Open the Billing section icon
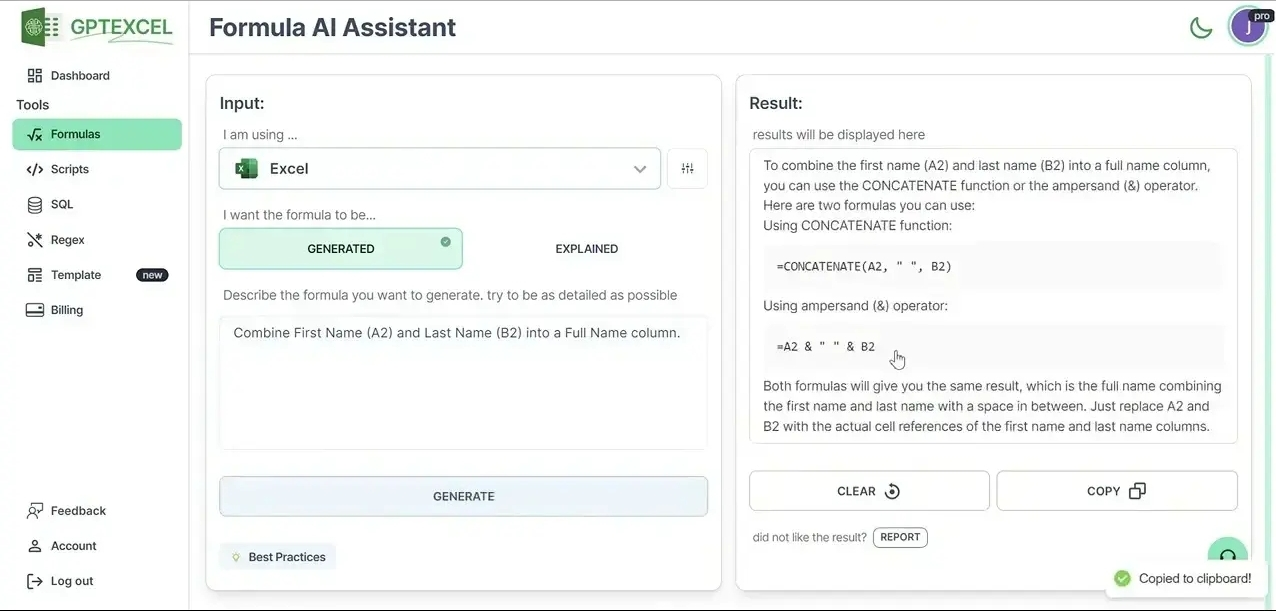The height and width of the screenshot is (611, 1276). (x=33, y=309)
